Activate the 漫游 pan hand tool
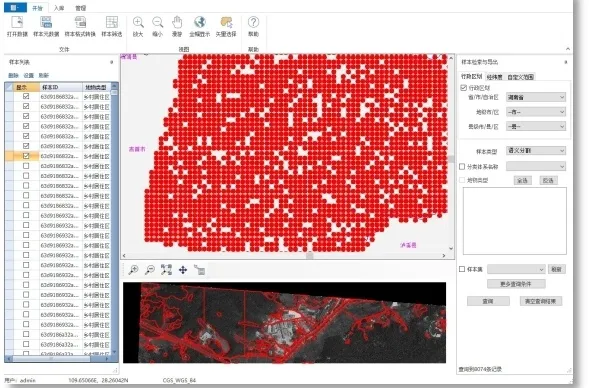 point(177,23)
